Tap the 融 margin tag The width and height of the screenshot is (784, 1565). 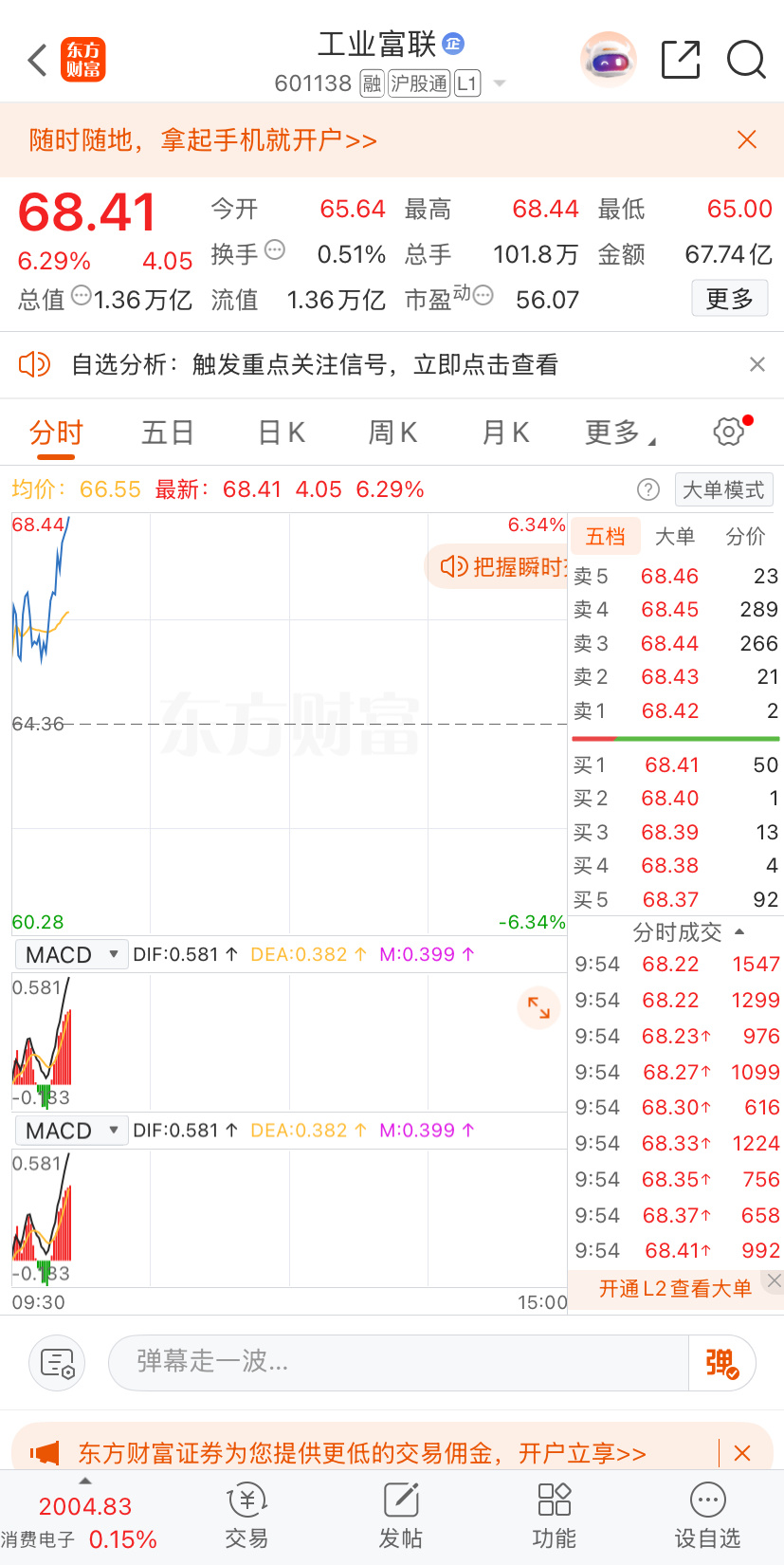tap(372, 83)
